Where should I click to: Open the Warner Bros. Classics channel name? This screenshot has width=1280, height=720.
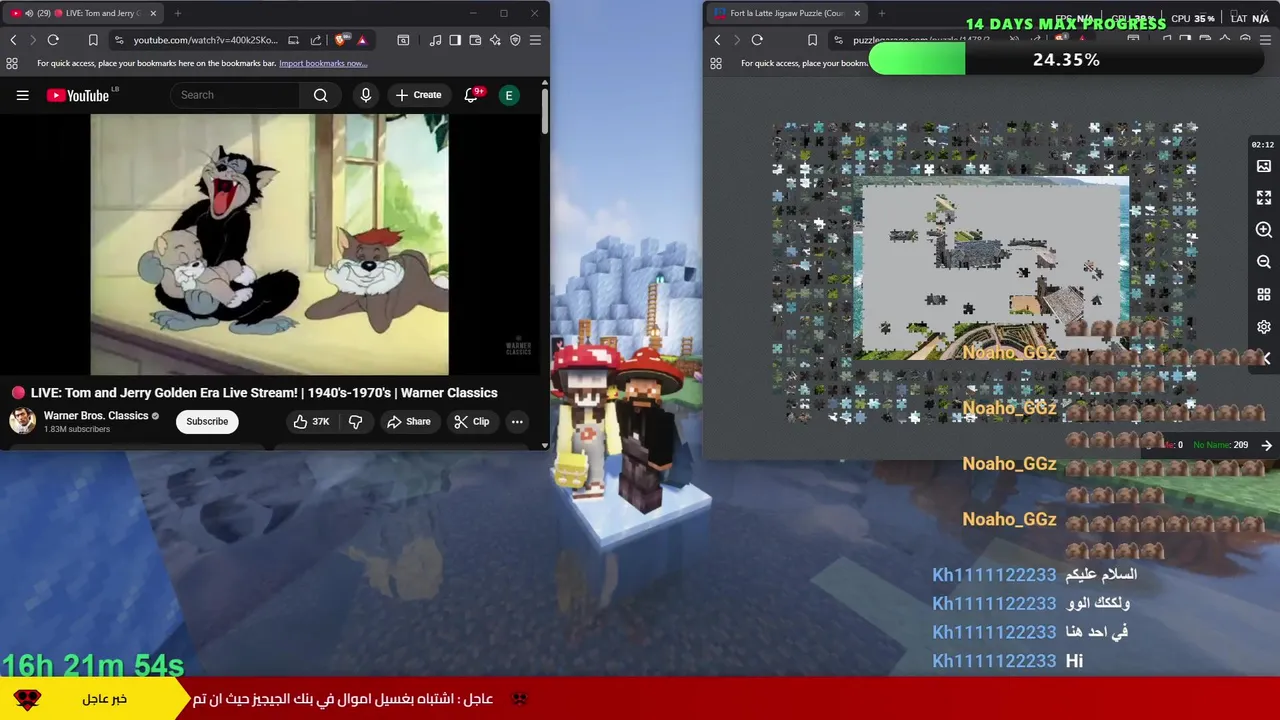pyautogui.click(x=96, y=416)
